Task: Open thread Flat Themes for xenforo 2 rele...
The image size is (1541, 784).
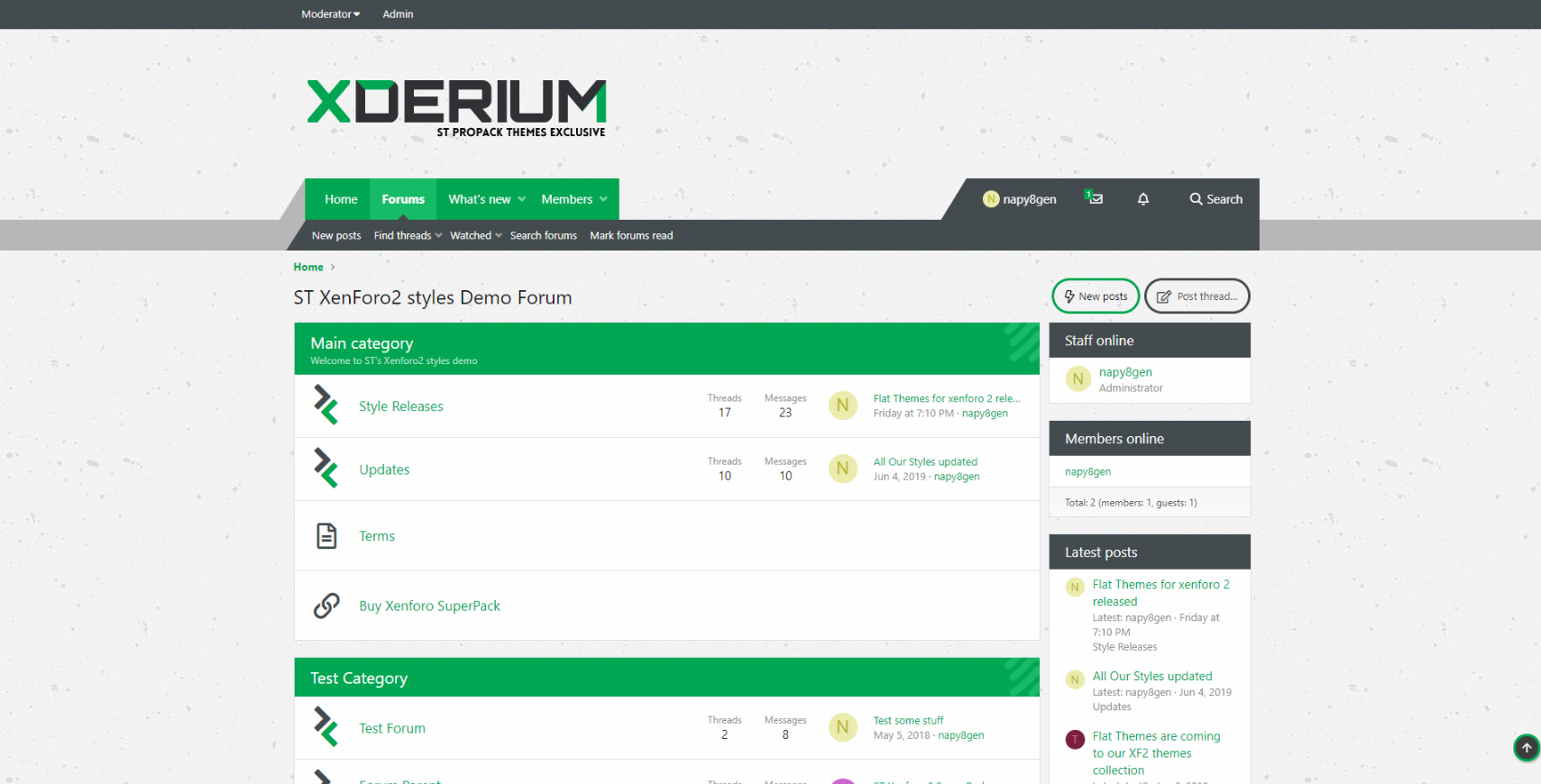Action: point(947,398)
